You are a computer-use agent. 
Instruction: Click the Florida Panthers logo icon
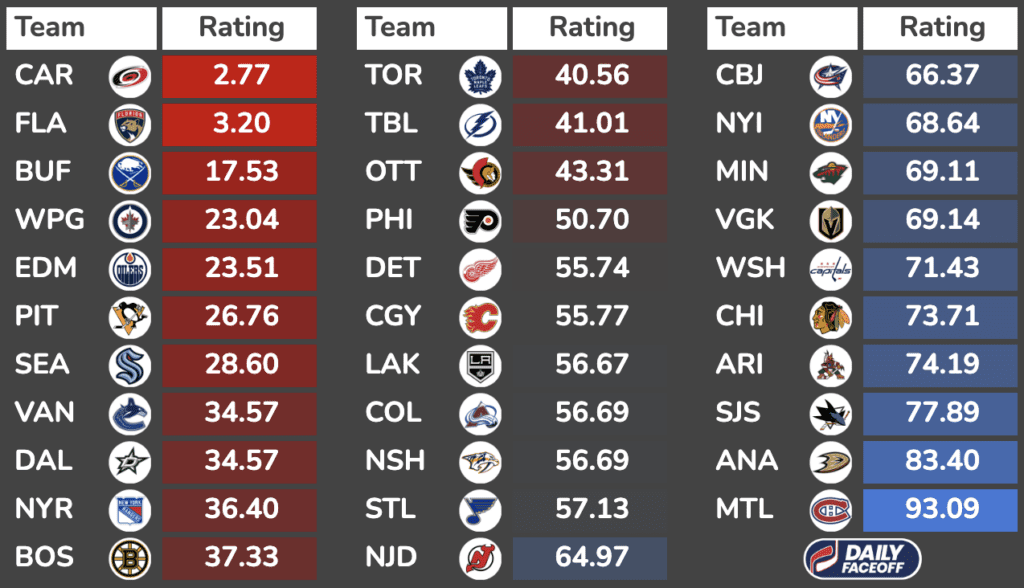coord(130,124)
